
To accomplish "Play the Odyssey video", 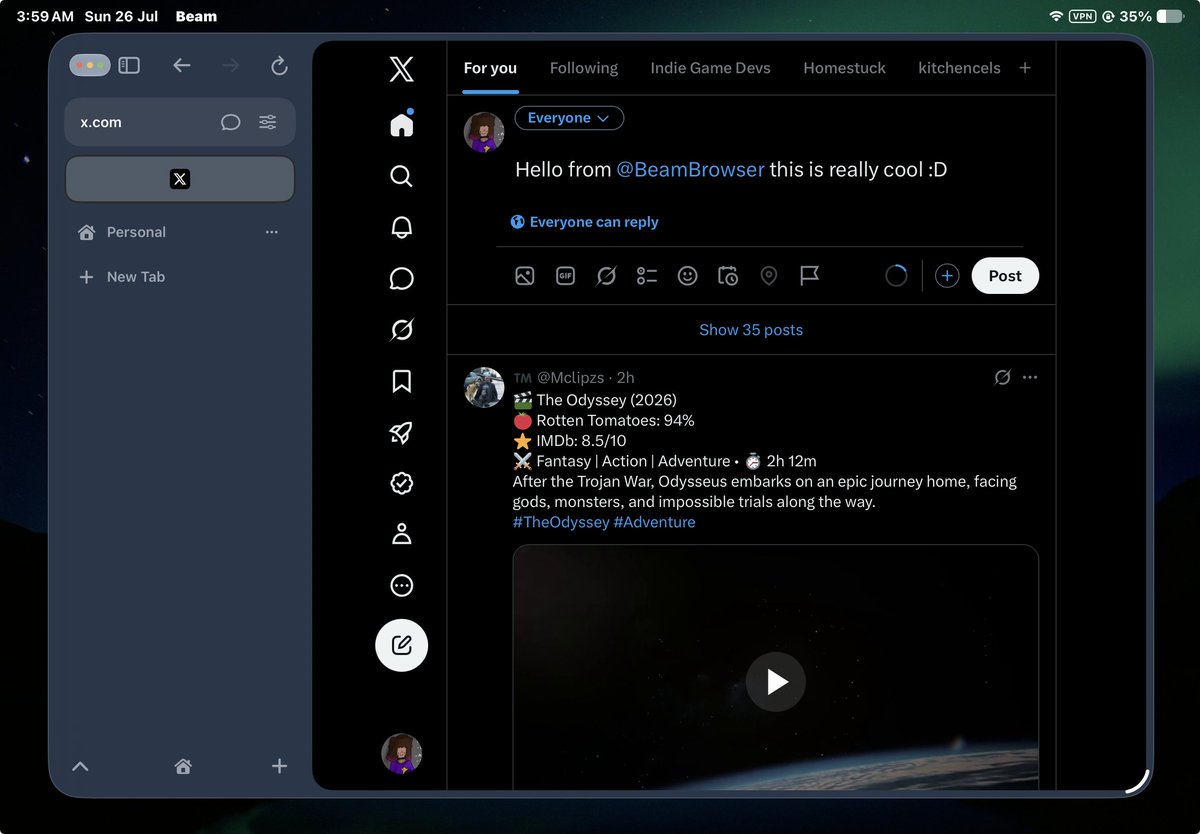I will tap(776, 682).
